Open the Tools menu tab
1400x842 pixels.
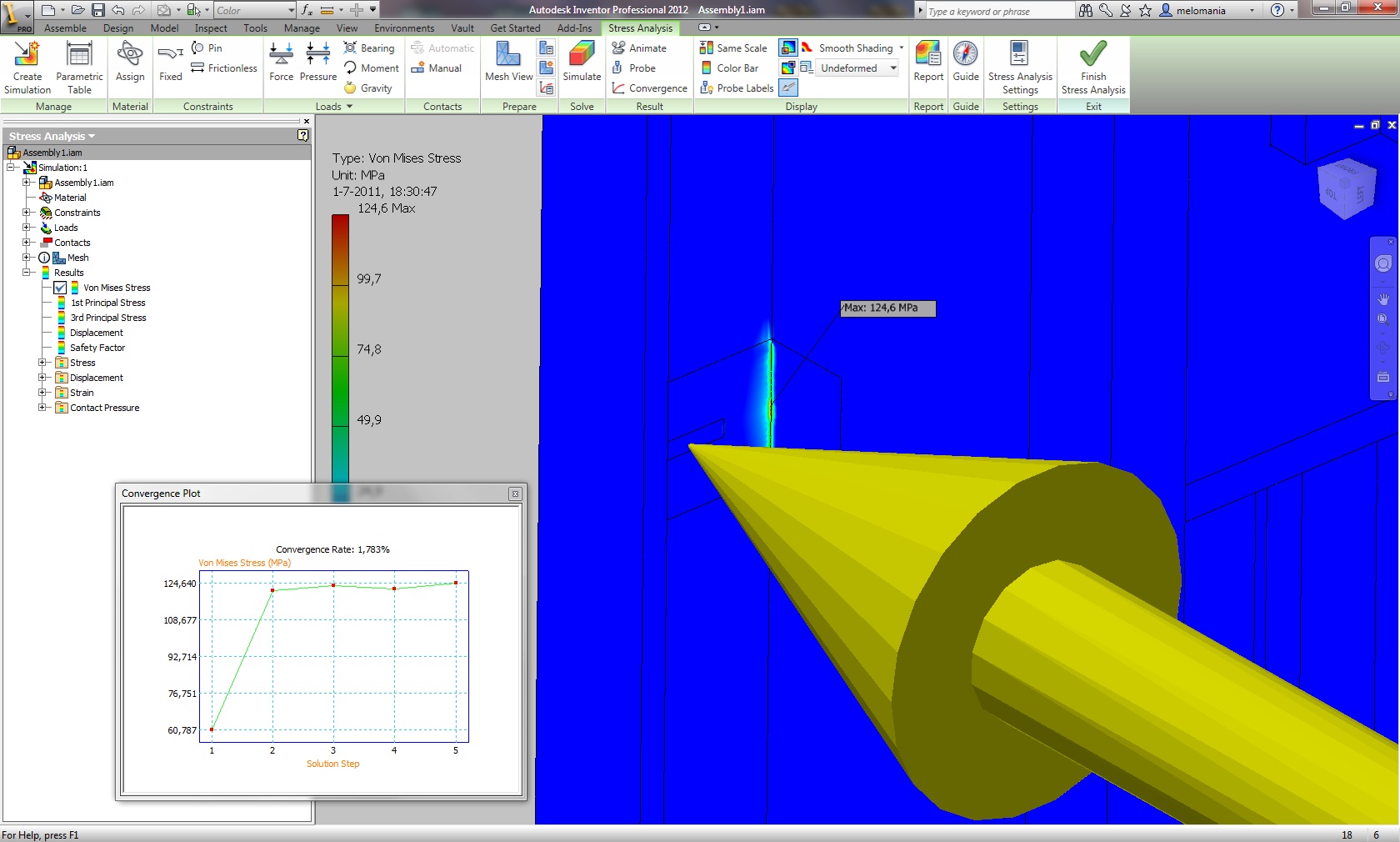(x=255, y=28)
